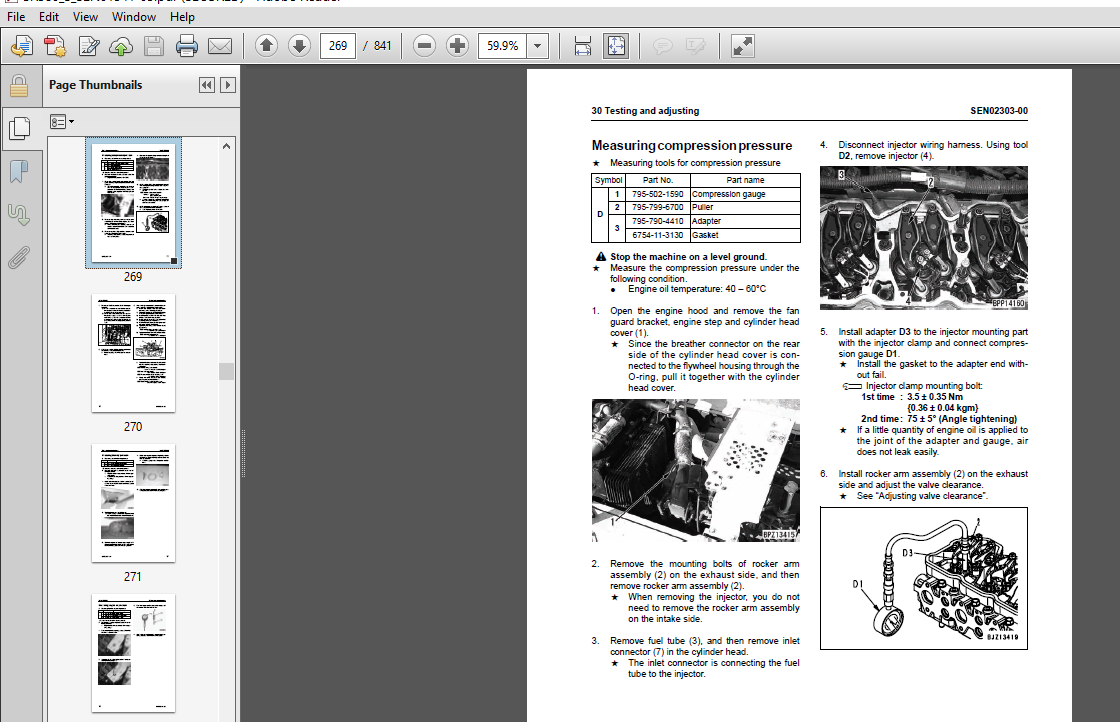
Task: Open the Attachments paperclip icon
Action: (x=19, y=258)
